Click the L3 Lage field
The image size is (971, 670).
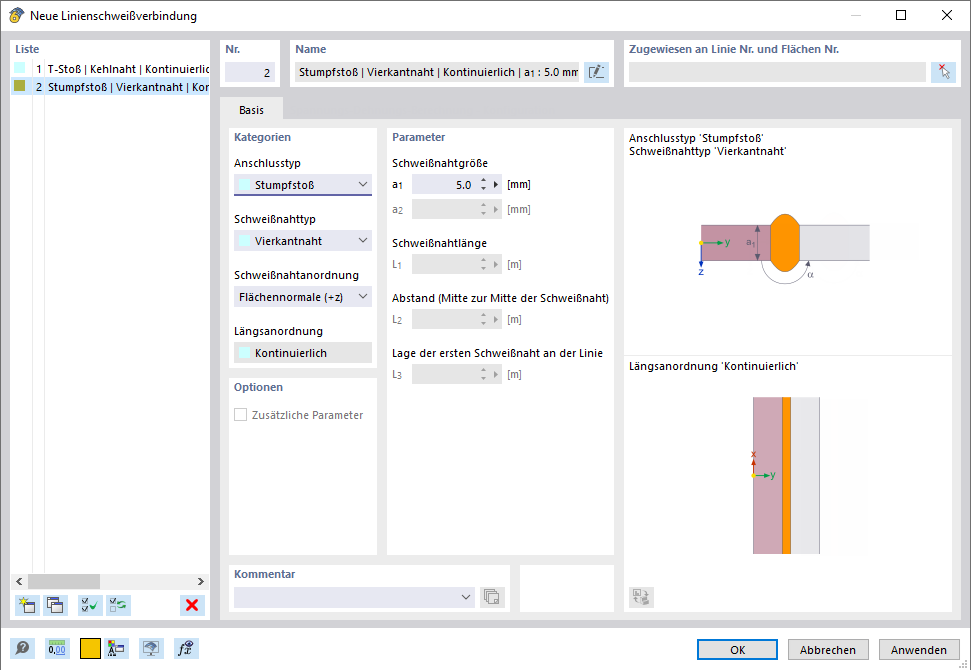pos(445,375)
